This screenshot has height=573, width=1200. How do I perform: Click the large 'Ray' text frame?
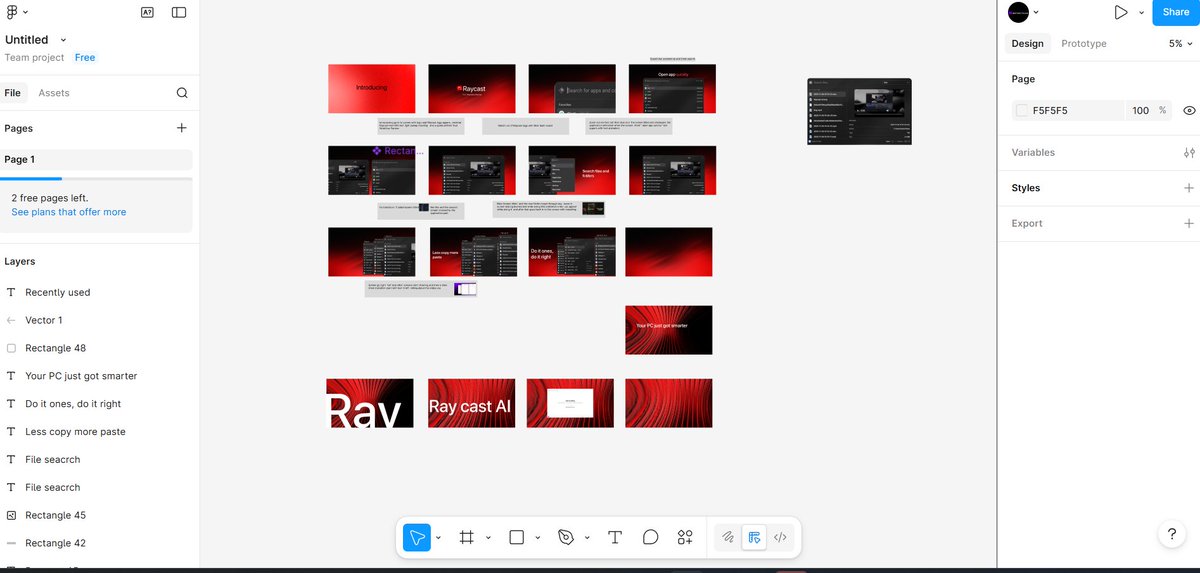click(370, 403)
